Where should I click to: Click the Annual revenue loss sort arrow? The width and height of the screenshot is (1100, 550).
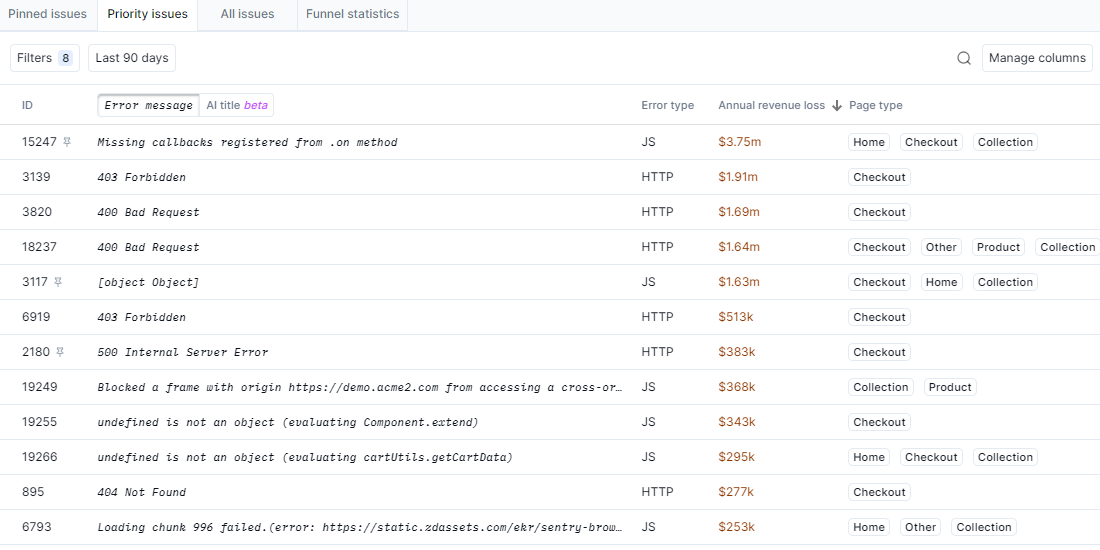[x=837, y=106]
